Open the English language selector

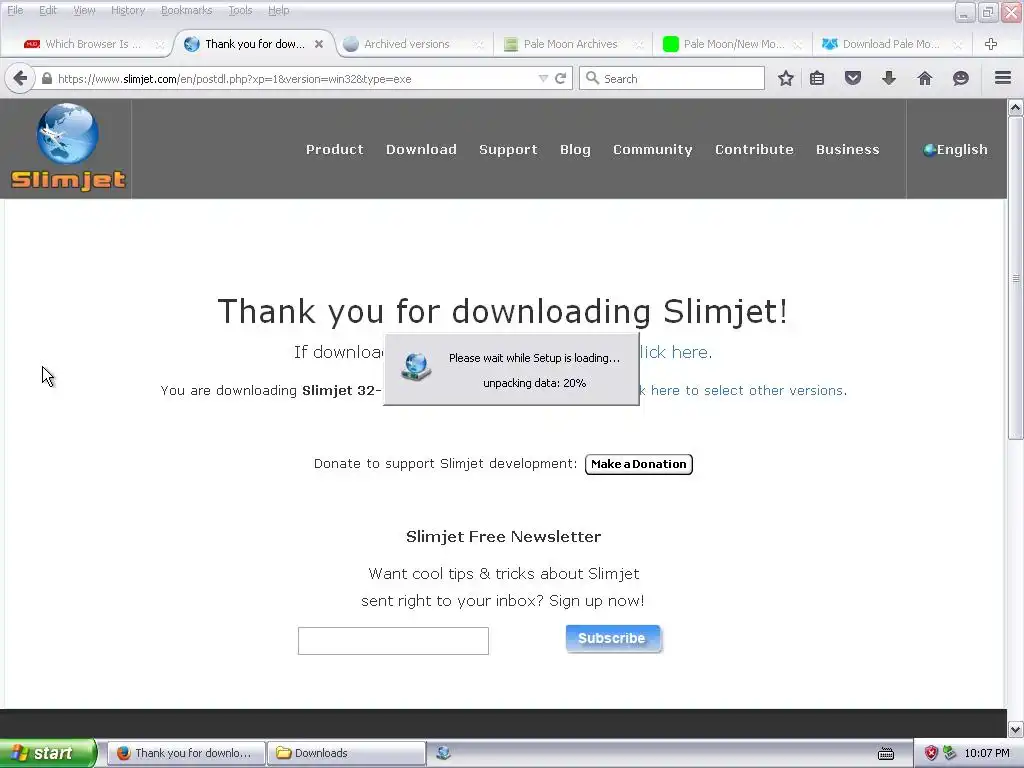click(955, 150)
